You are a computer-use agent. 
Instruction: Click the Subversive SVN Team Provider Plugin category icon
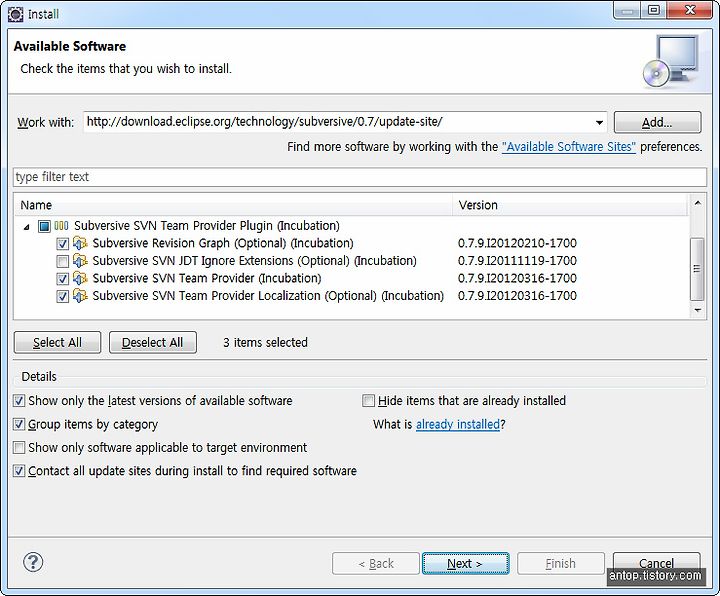coord(62,226)
